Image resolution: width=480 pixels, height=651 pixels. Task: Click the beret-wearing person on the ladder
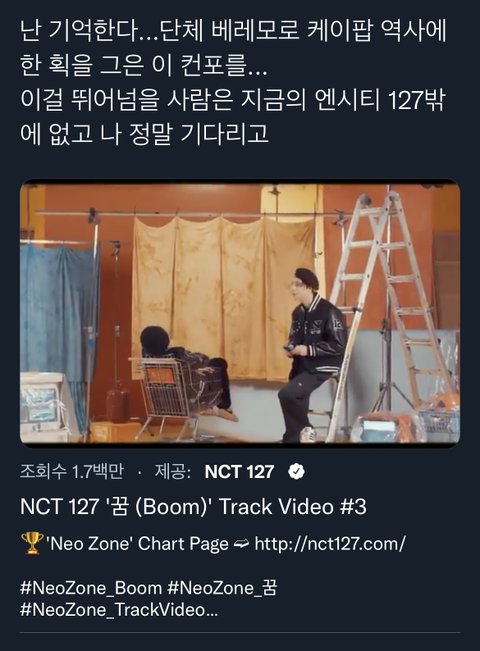[311, 355]
